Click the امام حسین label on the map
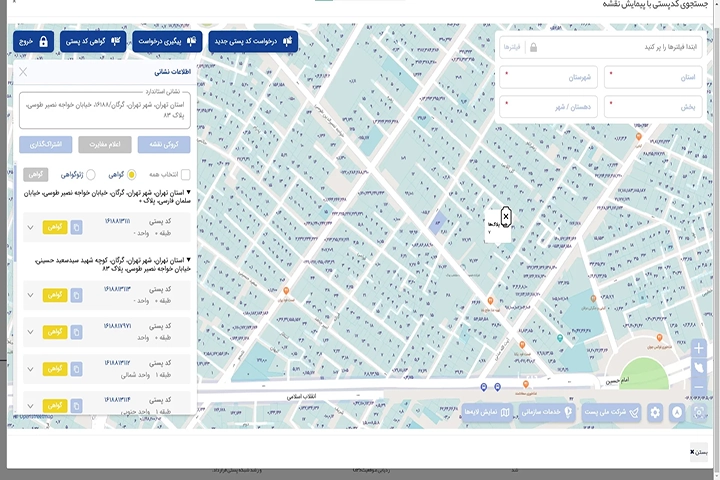The width and height of the screenshot is (720, 480). pos(617,381)
